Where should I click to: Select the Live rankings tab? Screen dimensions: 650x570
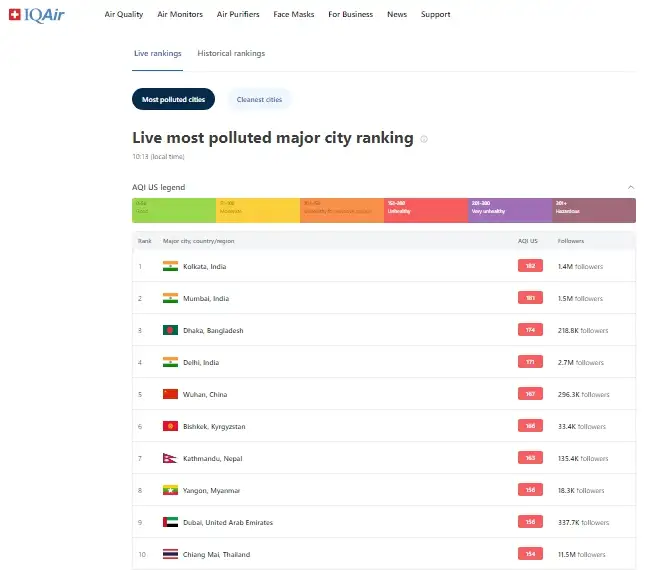click(158, 53)
